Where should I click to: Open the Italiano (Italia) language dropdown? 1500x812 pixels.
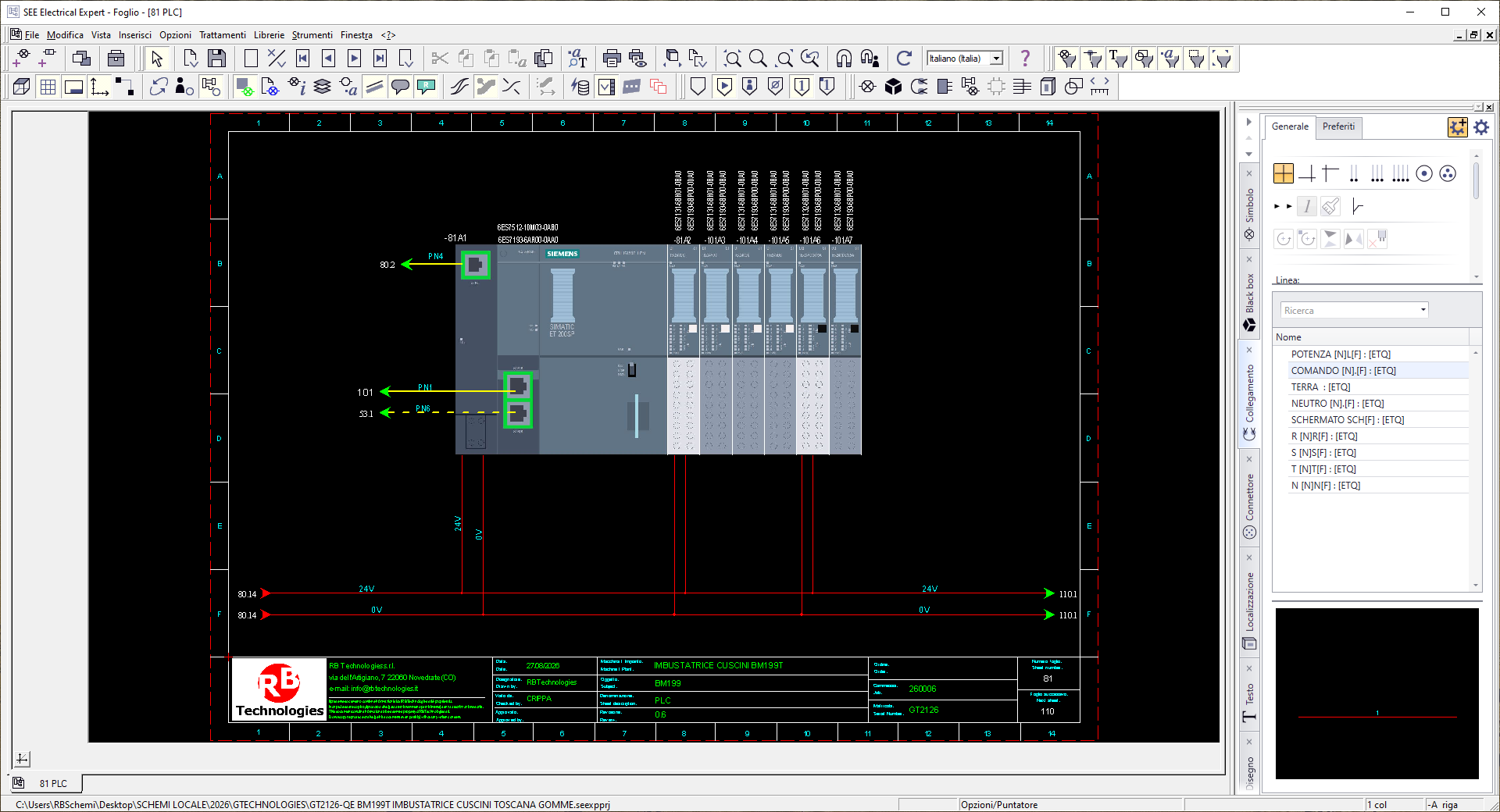coord(996,59)
